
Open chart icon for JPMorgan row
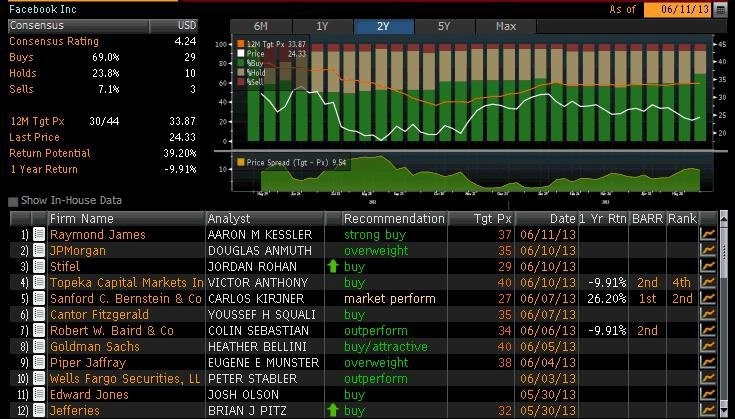click(708, 250)
